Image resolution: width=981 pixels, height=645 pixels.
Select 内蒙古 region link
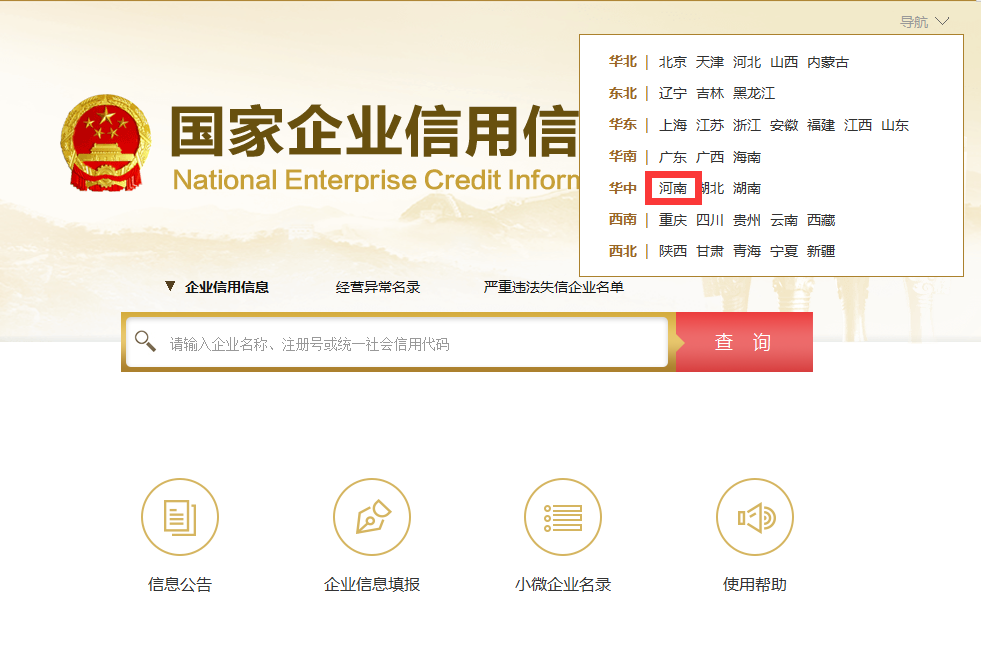point(828,62)
